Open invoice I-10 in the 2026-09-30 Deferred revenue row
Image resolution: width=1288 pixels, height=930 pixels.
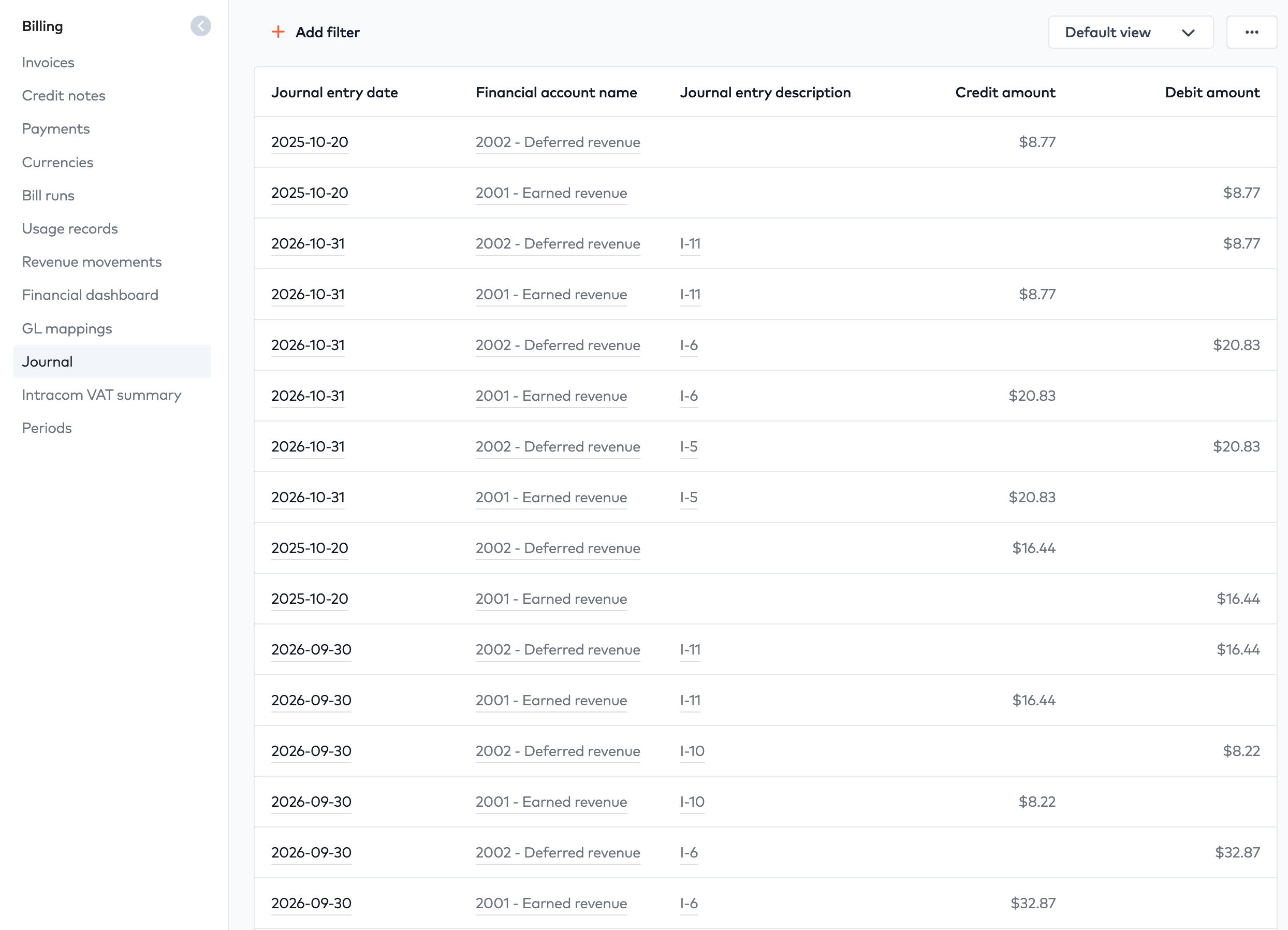pos(692,751)
